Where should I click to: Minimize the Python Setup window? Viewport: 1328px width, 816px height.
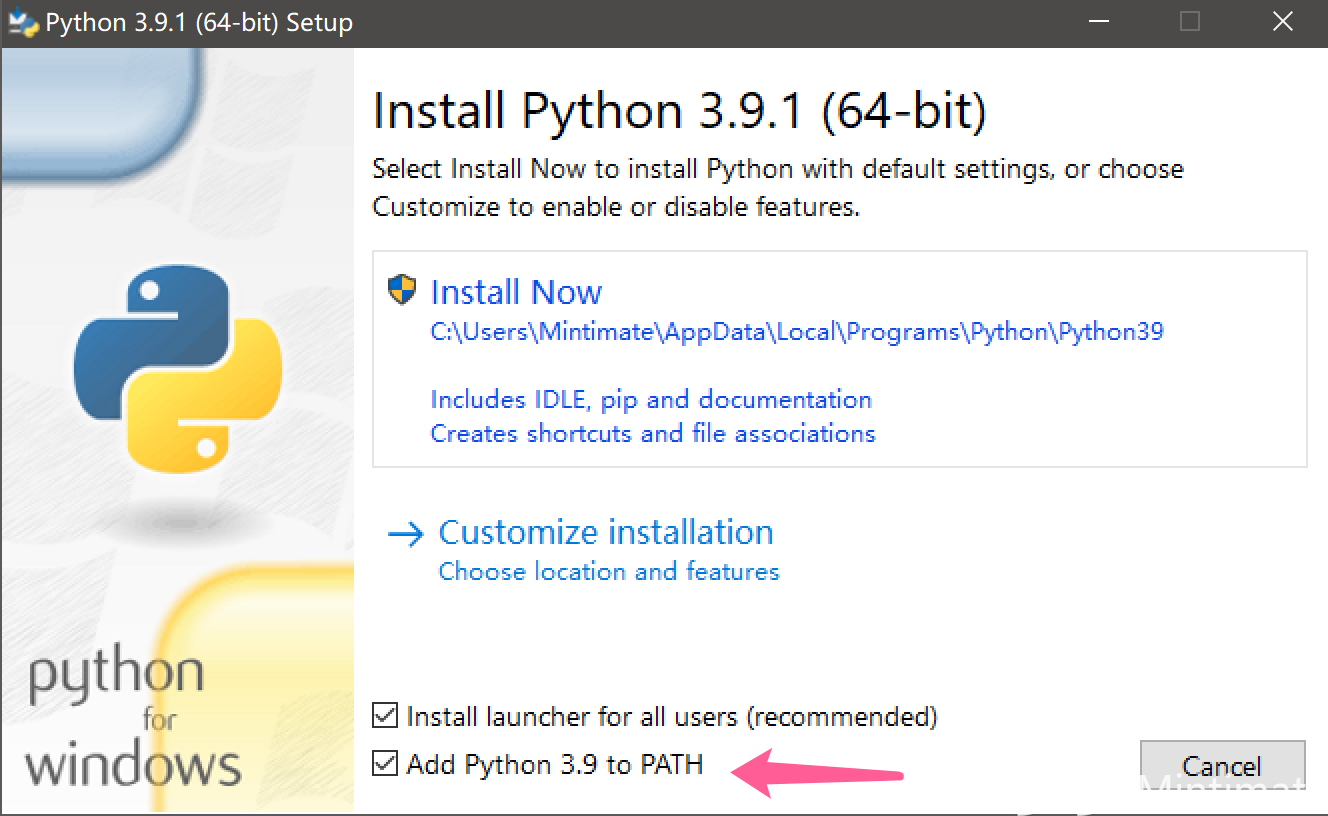pos(1098,21)
